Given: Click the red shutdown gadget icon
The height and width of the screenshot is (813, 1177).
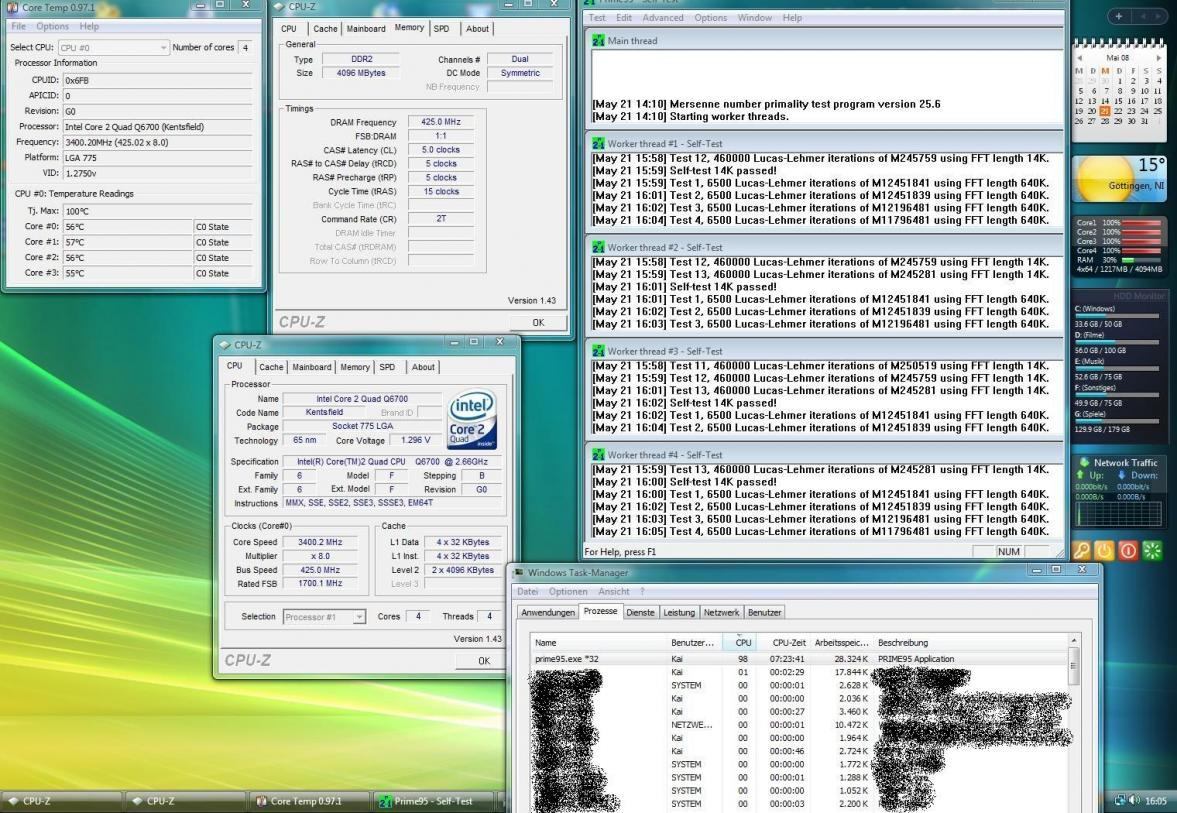Looking at the screenshot, I should 1128,550.
